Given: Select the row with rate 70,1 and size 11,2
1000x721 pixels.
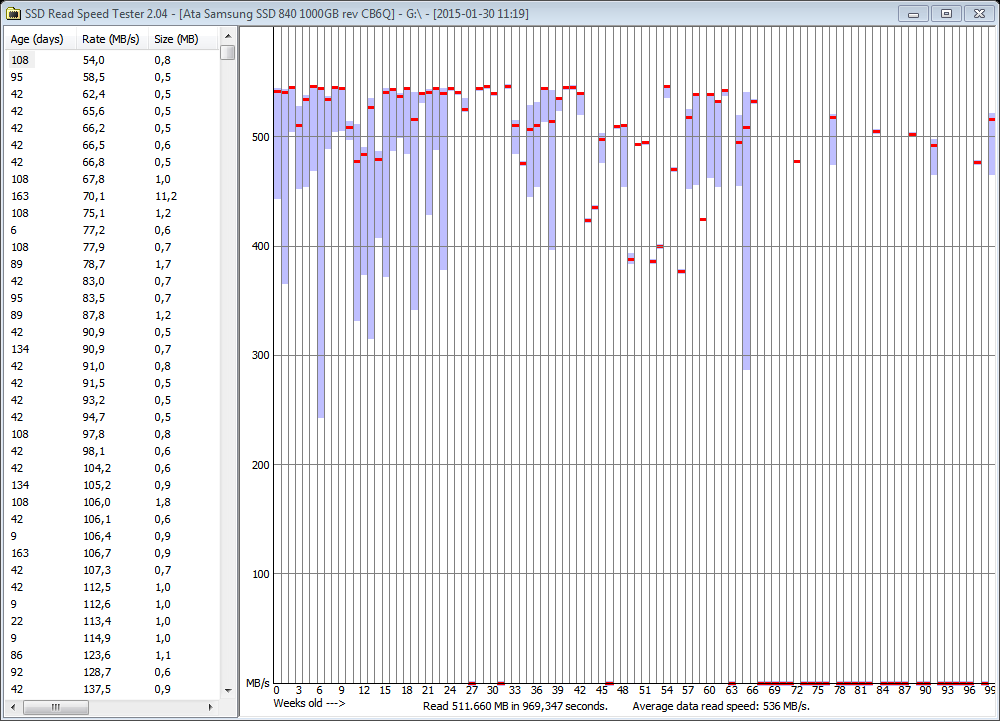Looking at the screenshot, I should click(x=112, y=196).
